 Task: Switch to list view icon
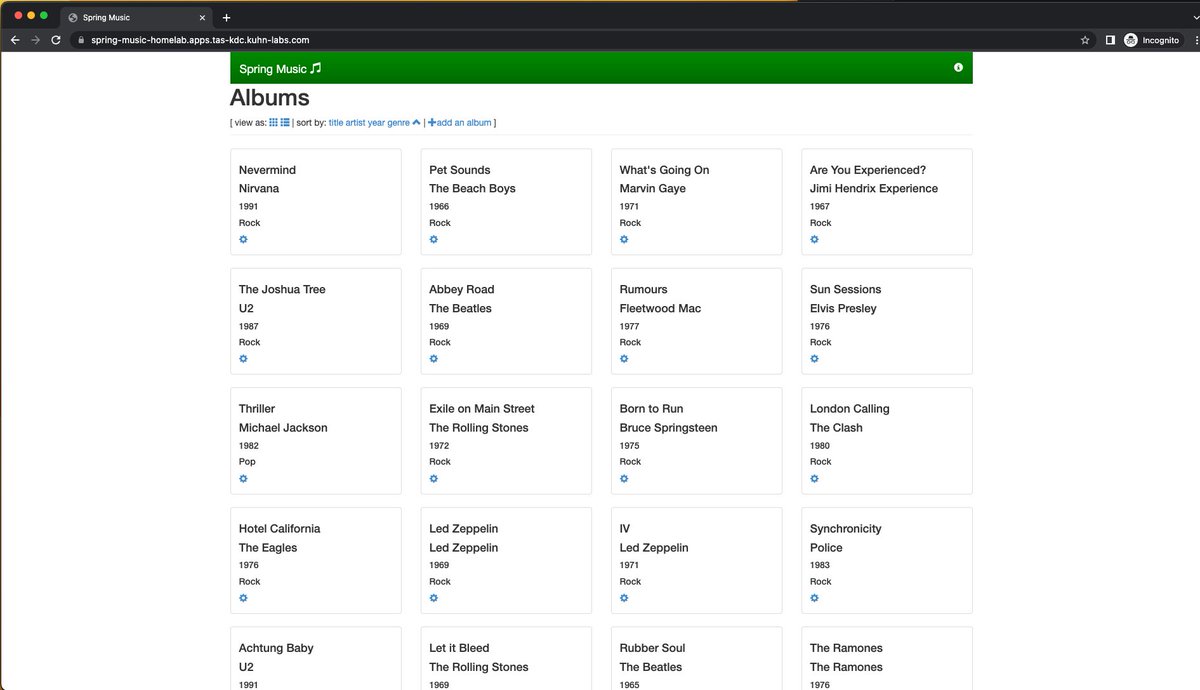(x=285, y=122)
